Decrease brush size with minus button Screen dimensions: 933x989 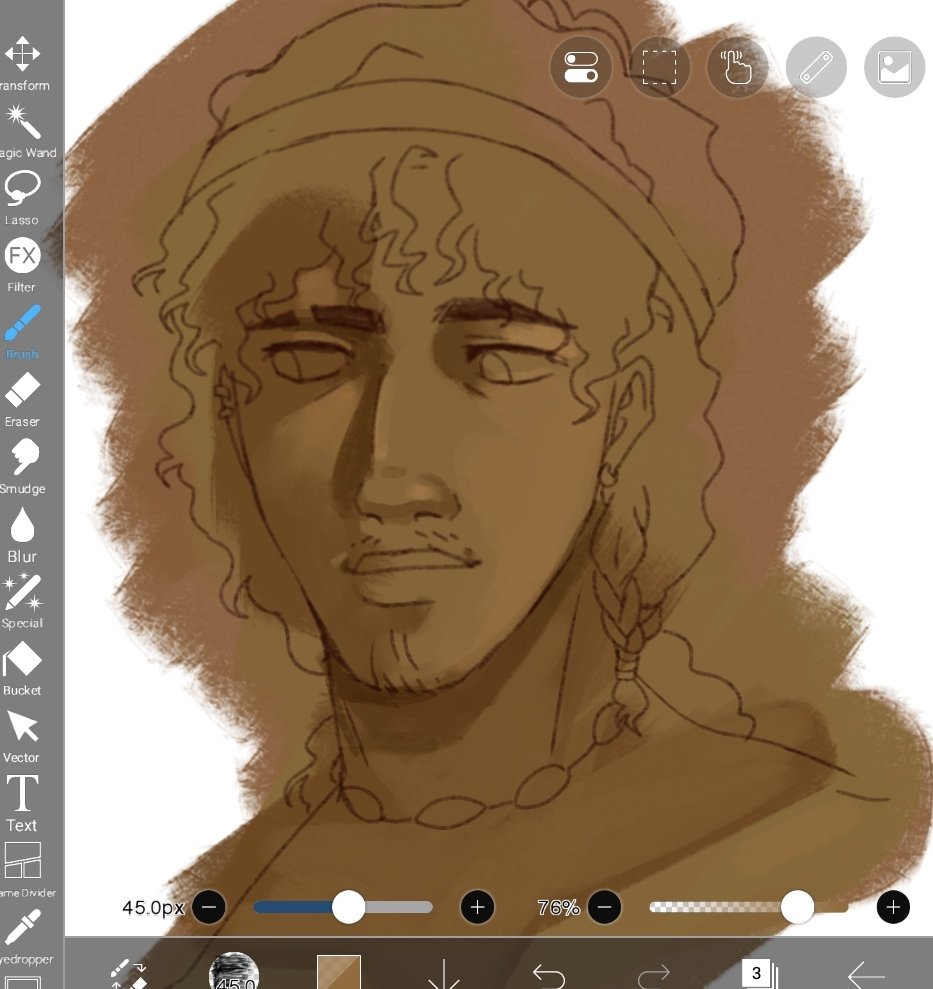pos(209,907)
